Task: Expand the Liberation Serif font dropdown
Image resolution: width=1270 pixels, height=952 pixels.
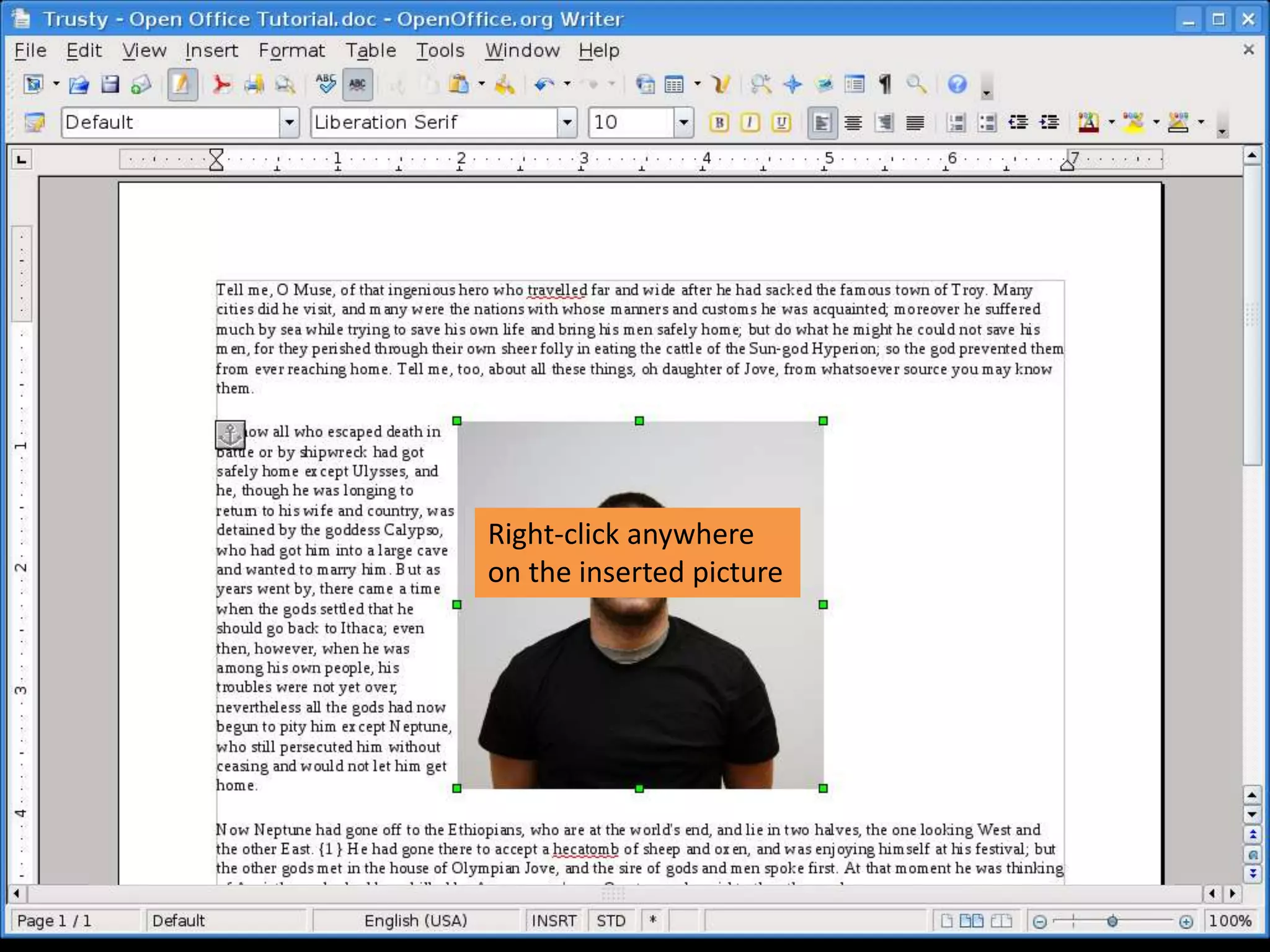Action: tap(567, 122)
